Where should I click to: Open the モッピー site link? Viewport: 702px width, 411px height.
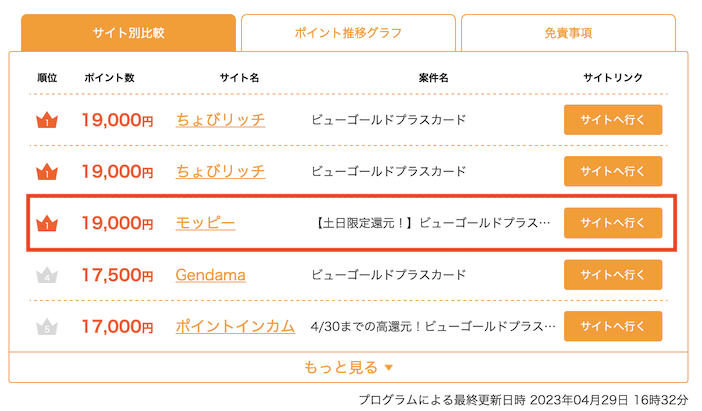tap(205, 223)
